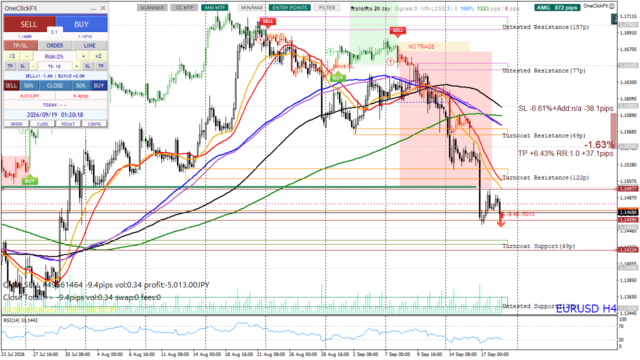Toggle the MM MTF button

click(x=215, y=8)
